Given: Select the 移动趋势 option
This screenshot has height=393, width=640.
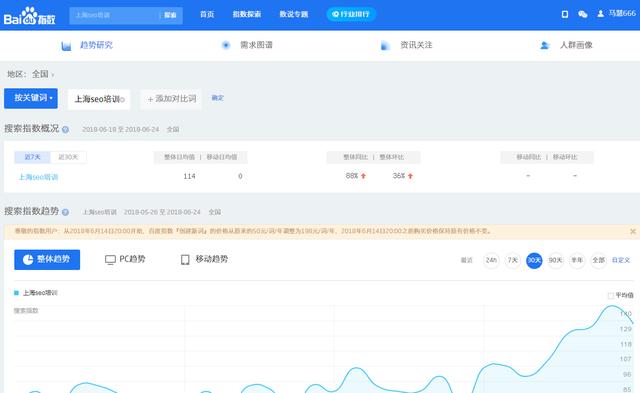Looking at the screenshot, I should point(204,259).
